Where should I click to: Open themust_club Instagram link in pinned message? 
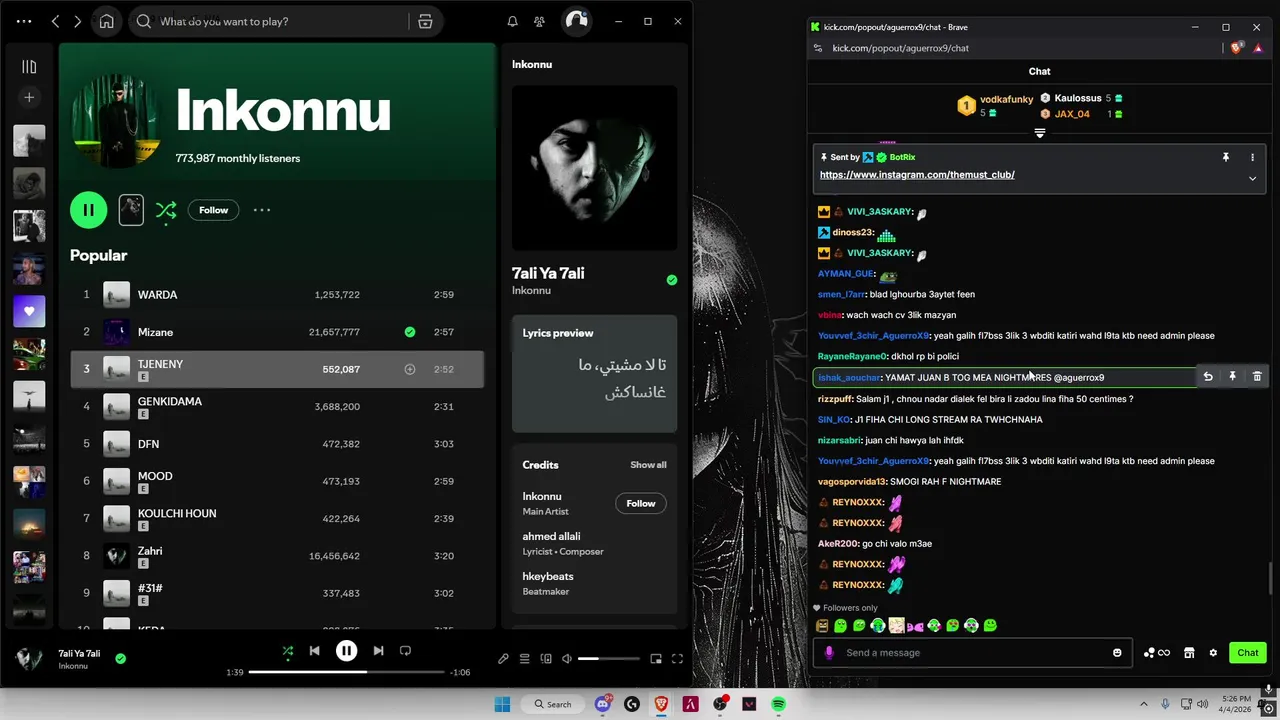click(917, 175)
